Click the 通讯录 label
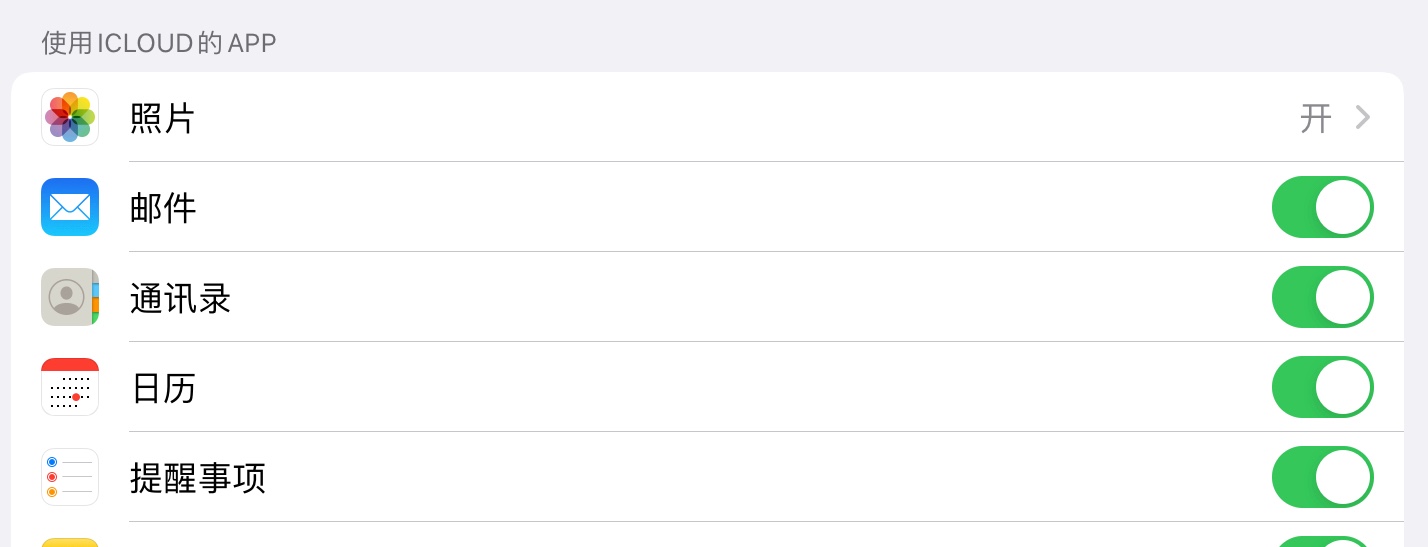 180,298
